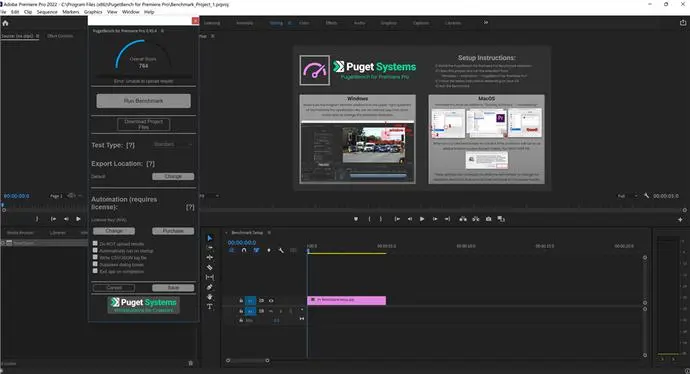690x374 pixels.
Task: Open Program monitor Full resolution dropdown
Action: tap(628, 196)
